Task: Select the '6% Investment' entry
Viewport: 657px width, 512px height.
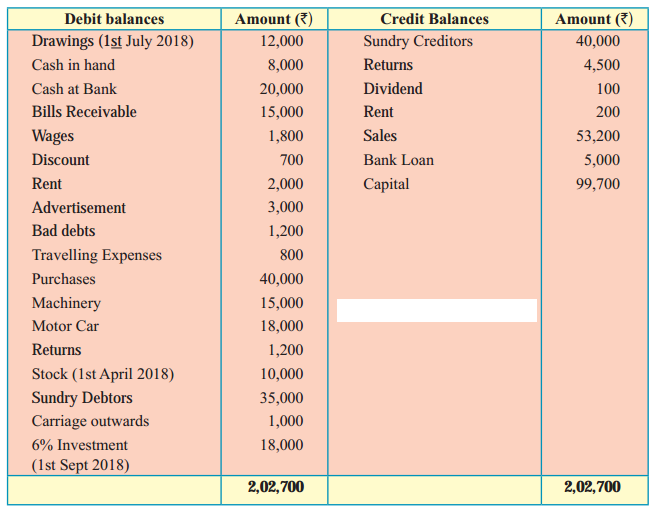Action: tap(80, 445)
